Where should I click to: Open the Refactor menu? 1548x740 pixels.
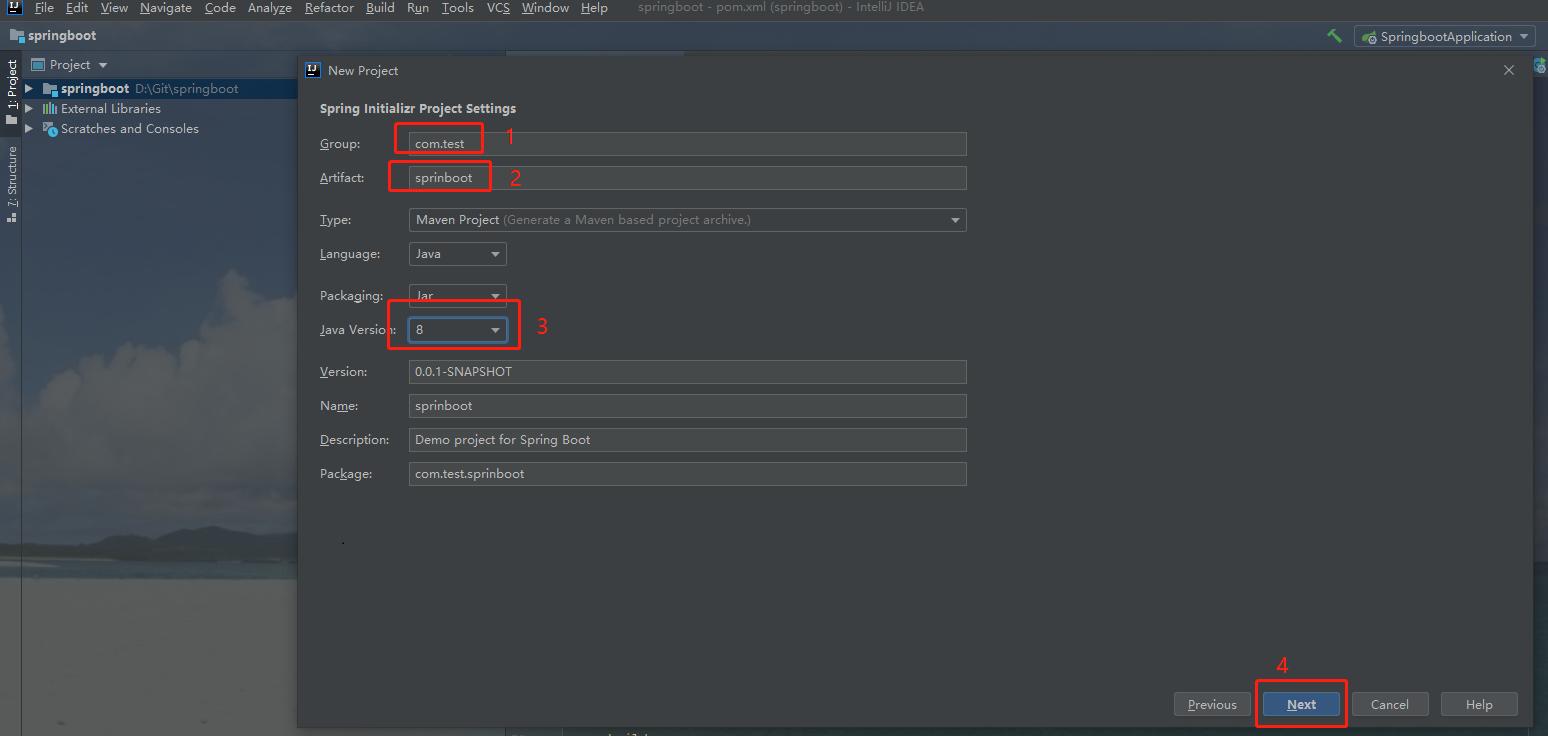pos(329,8)
